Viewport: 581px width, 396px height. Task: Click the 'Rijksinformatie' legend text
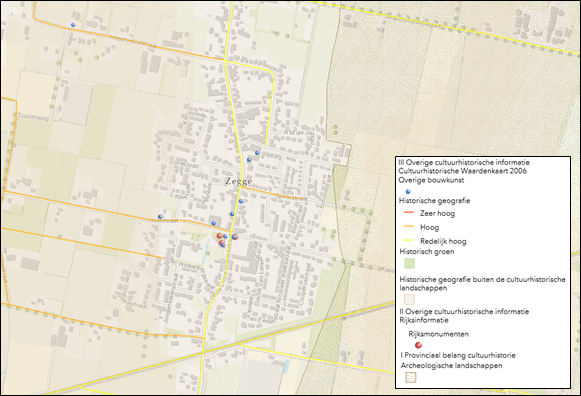(x=424, y=320)
